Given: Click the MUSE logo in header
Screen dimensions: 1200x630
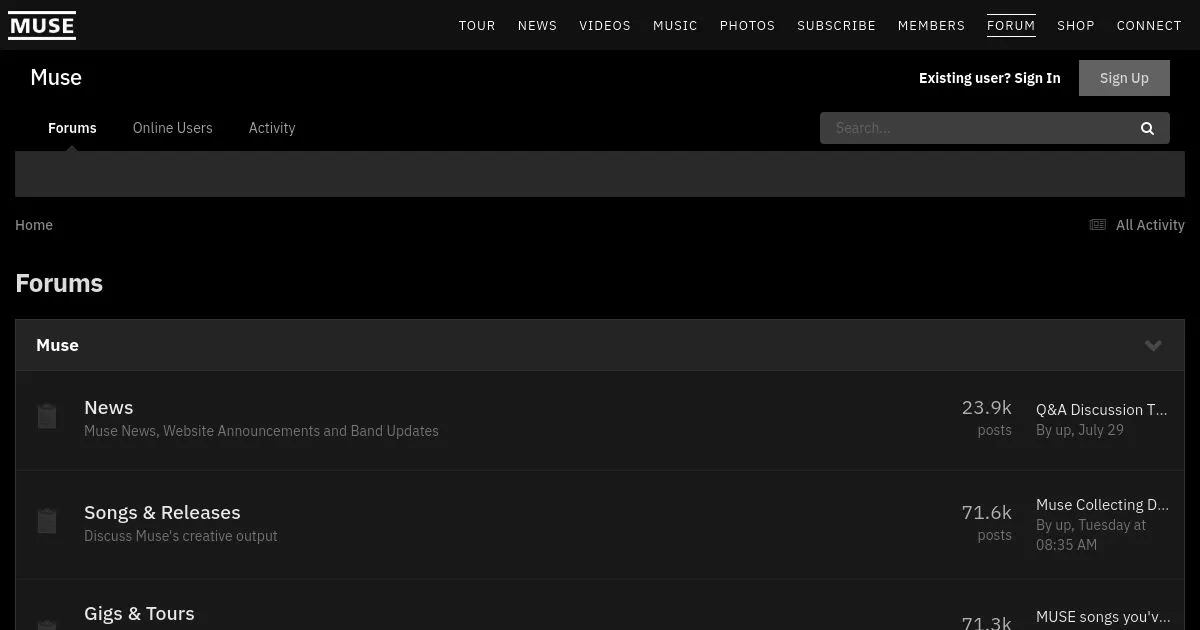Looking at the screenshot, I should 42,25.
